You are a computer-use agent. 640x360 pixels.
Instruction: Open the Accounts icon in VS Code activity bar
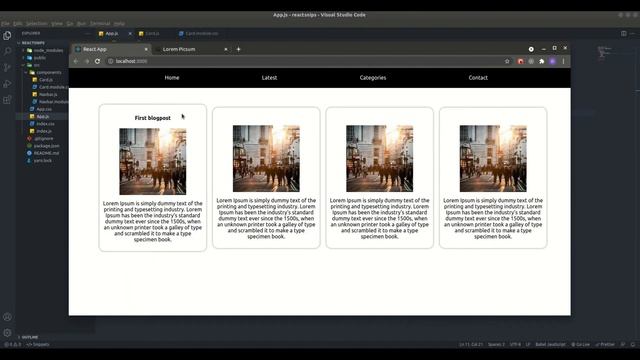click(7, 317)
